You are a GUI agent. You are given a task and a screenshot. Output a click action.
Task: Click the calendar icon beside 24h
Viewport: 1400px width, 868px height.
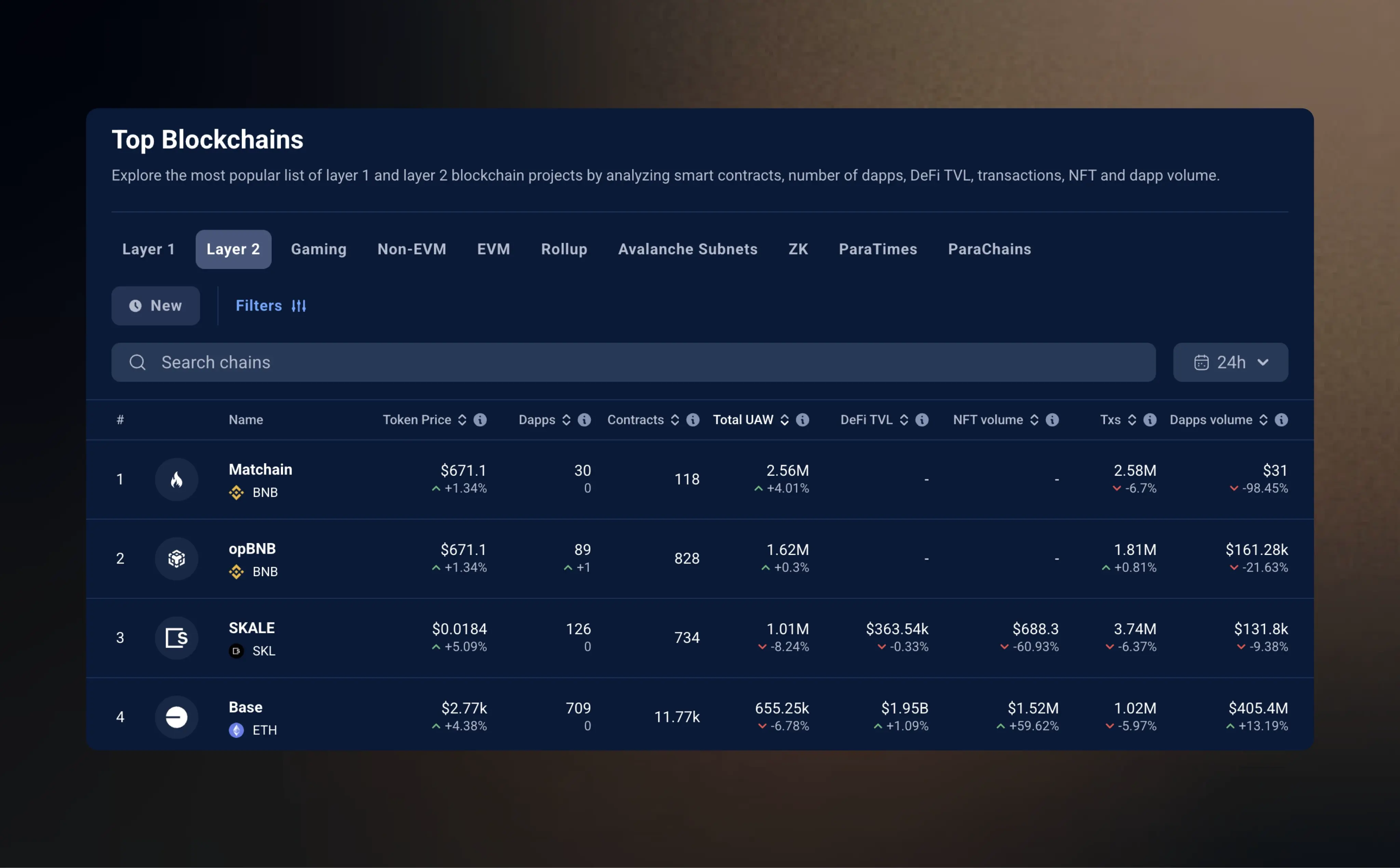pos(1201,362)
